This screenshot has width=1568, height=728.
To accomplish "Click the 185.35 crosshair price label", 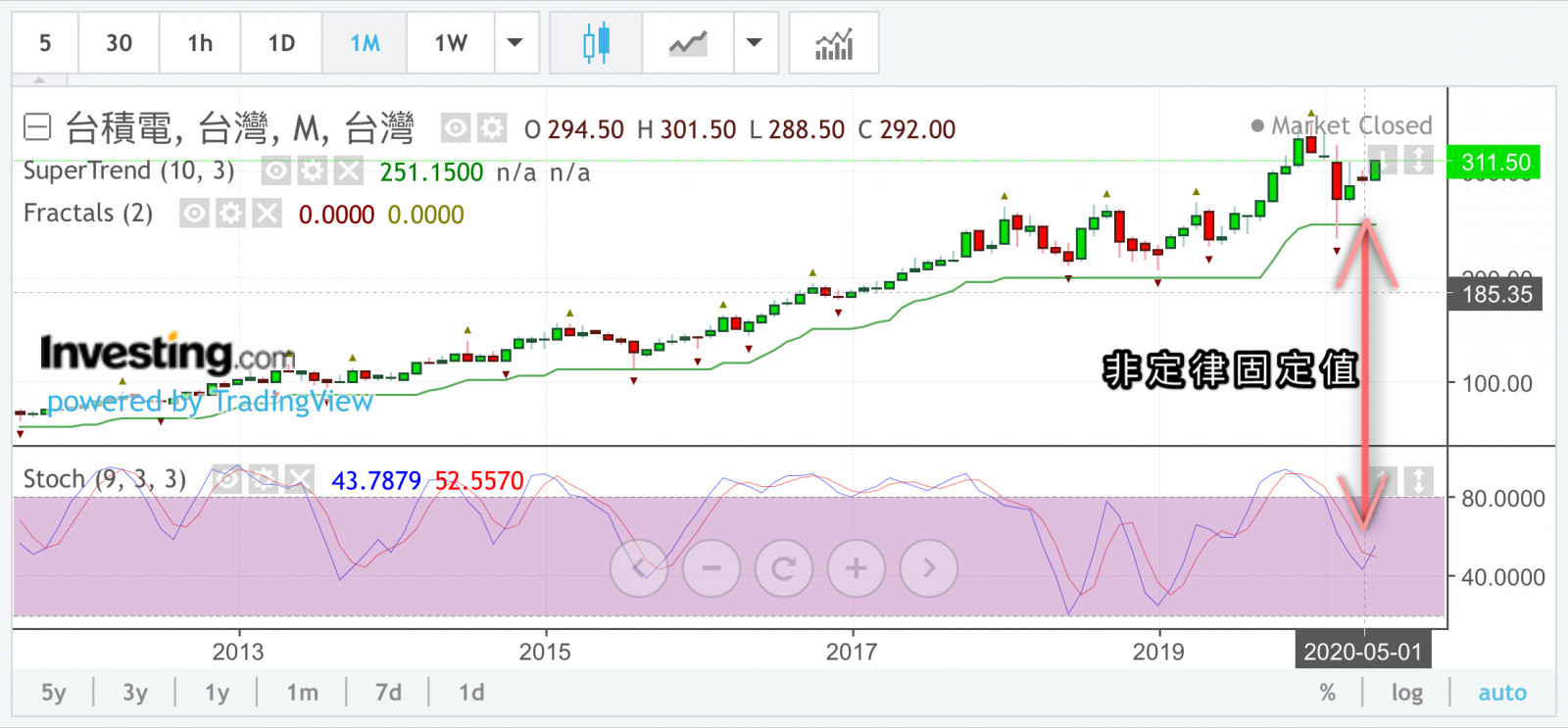I will coord(1495,294).
